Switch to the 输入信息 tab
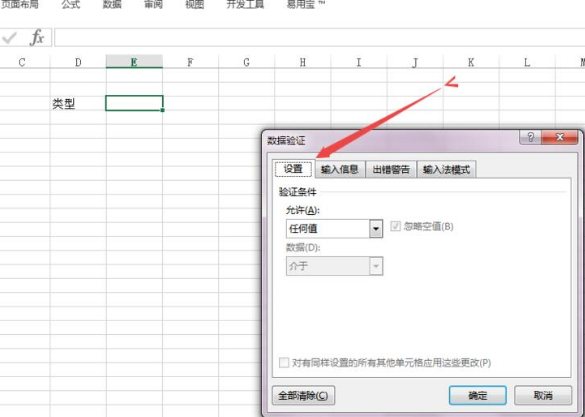Image resolution: width=585 pixels, height=417 pixels. tap(340, 170)
